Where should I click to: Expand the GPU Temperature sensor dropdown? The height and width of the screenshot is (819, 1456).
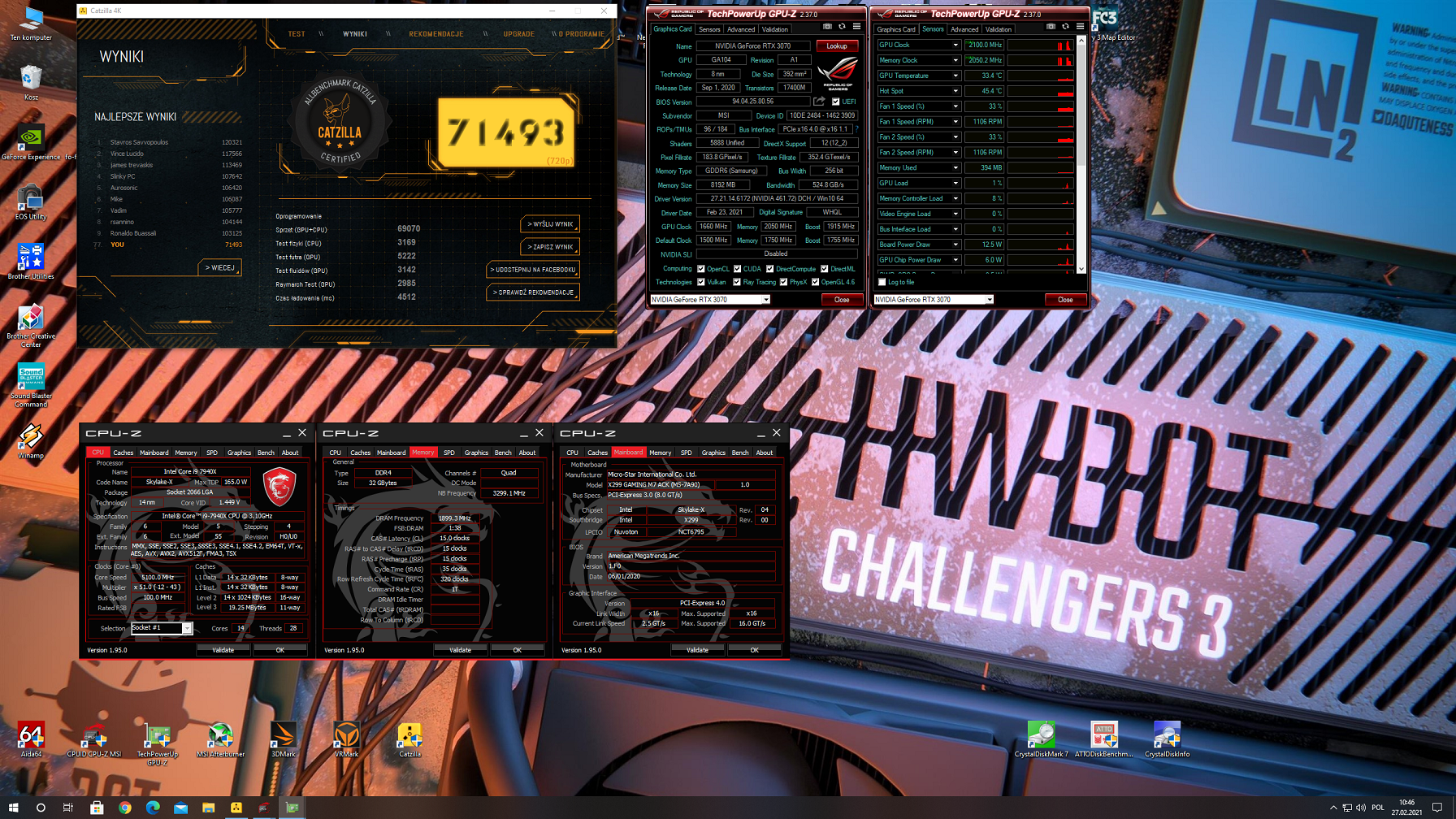pos(955,76)
